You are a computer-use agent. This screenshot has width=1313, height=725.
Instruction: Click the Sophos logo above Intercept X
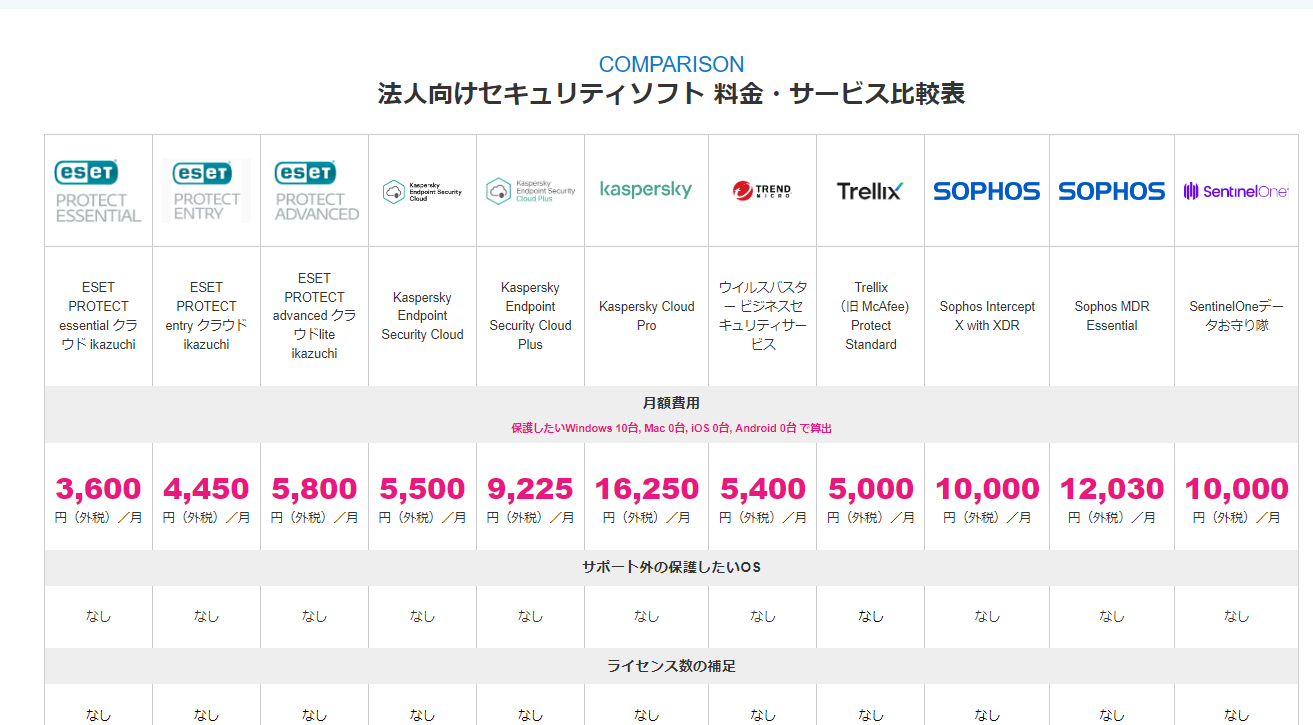pos(987,191)
